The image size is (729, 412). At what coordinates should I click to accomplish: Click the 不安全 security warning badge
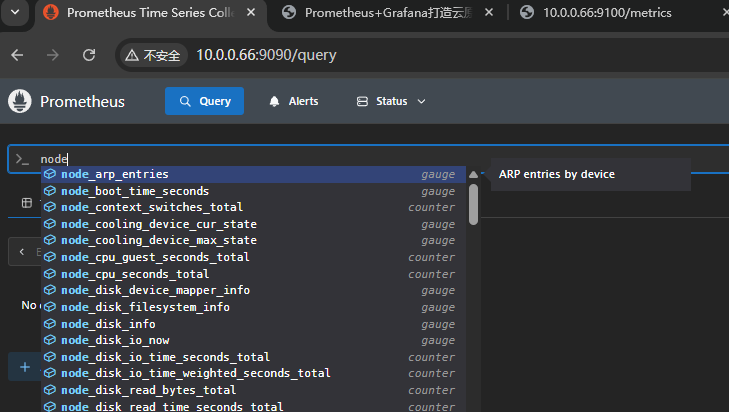pos(153,55)
